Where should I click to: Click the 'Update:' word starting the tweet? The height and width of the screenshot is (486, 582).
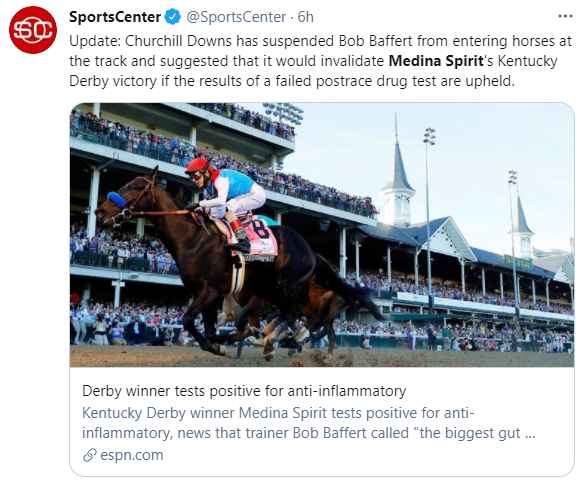coord(95,41)
